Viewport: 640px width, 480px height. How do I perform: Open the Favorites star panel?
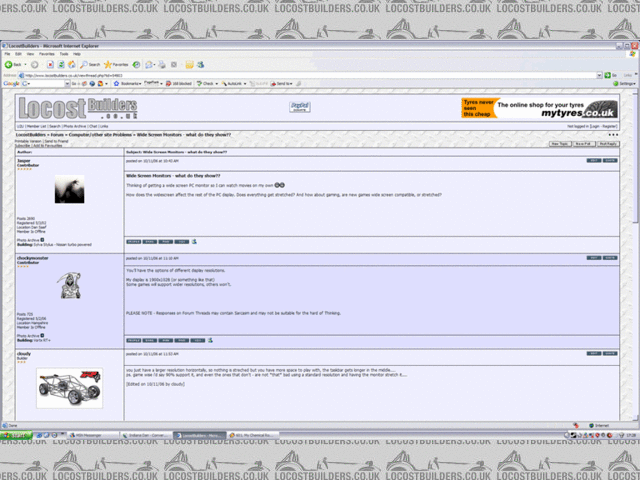click(x=116, y=64)
